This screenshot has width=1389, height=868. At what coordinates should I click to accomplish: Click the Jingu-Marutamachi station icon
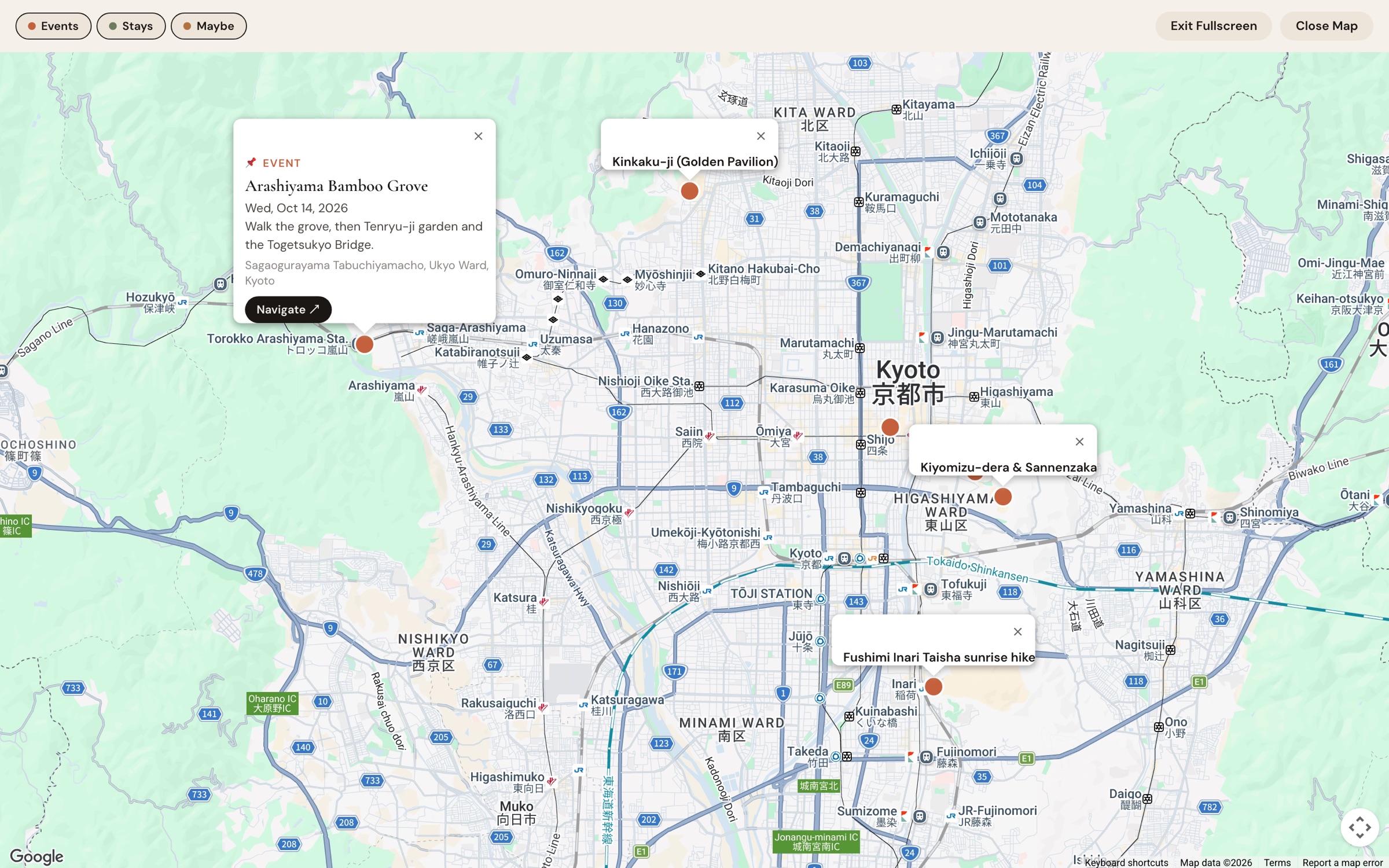[x=938, y=337]
